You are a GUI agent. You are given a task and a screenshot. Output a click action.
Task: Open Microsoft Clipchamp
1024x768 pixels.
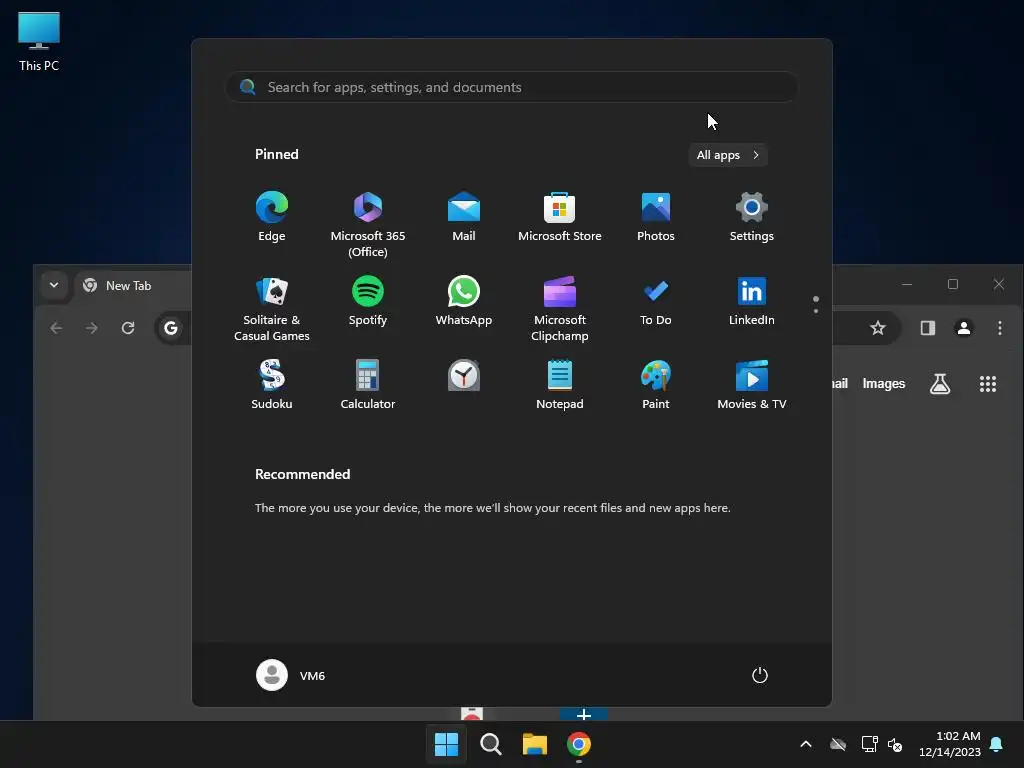(560, 309)
